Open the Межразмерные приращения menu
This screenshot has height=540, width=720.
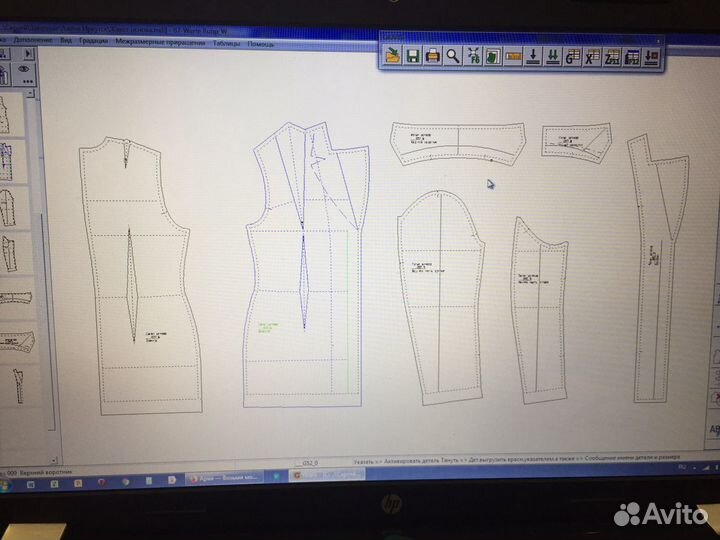point(160,44)
